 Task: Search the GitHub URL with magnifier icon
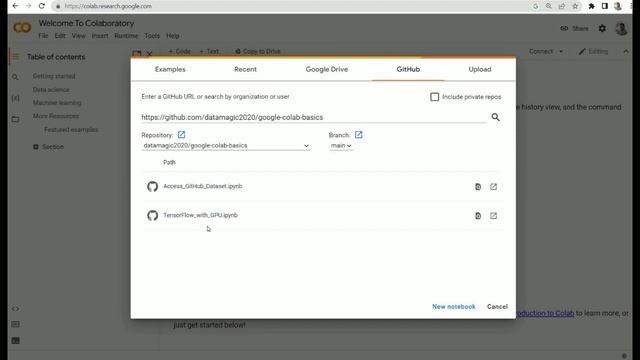click(x=496, y=117)
